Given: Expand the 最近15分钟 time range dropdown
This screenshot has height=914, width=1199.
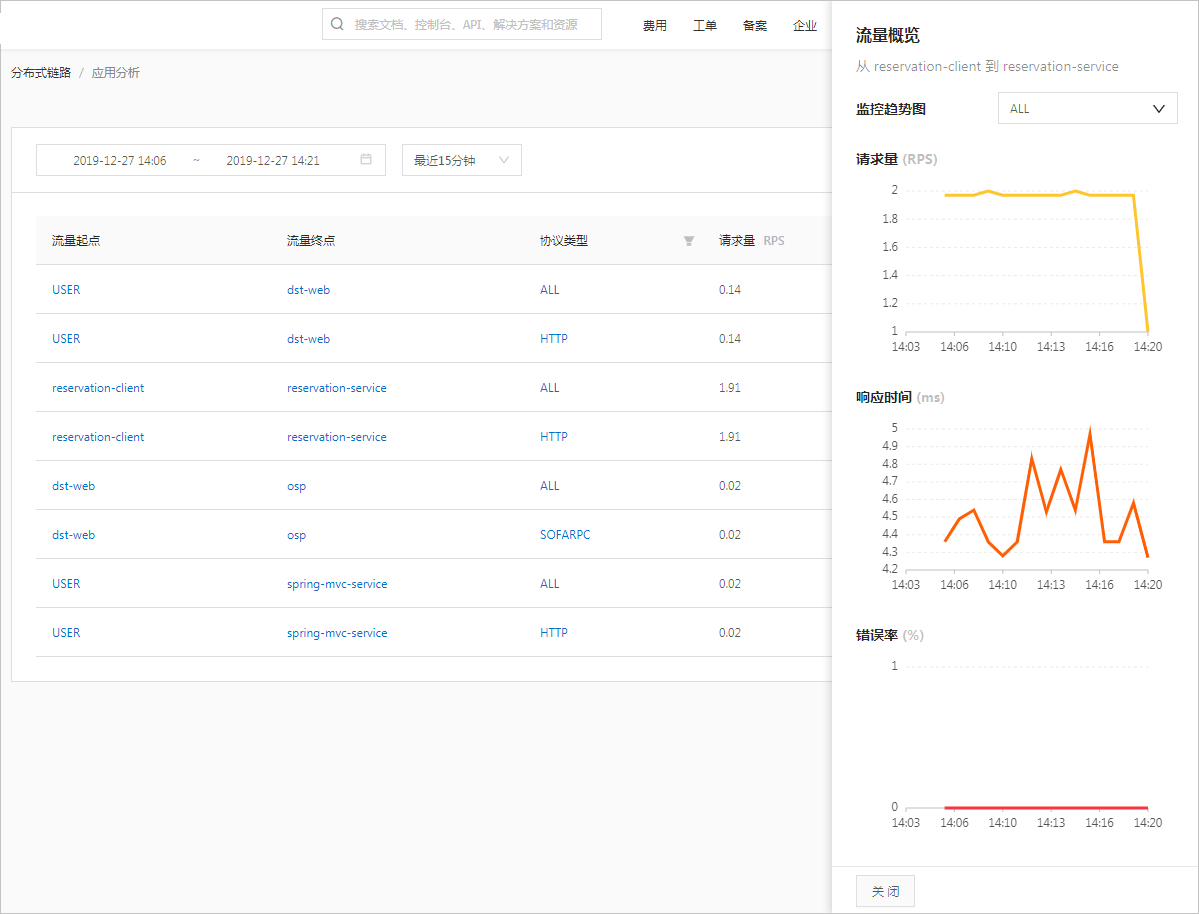Looking at the screenshot, I should click(x=462, y=160).
